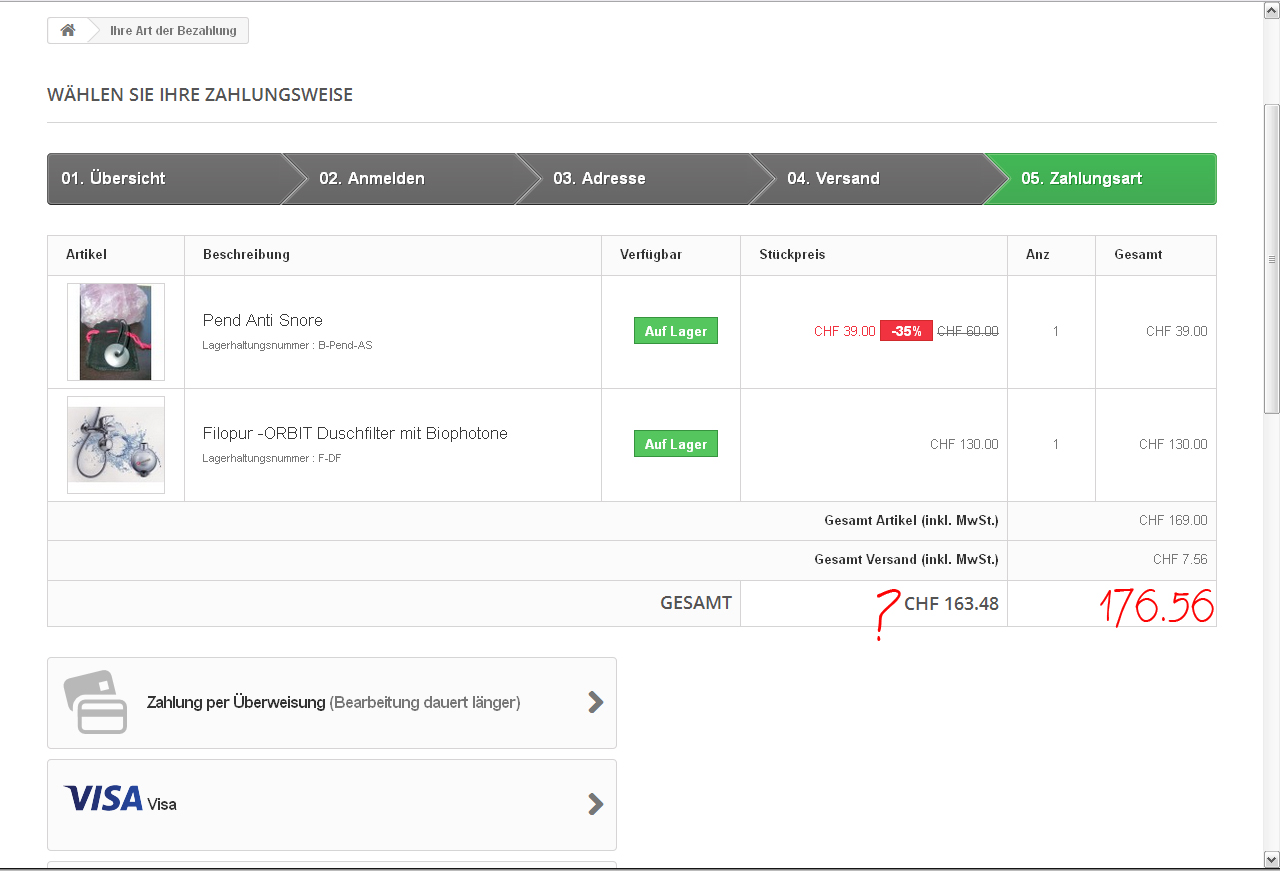Click the CHF 163.48 total amount

point(952,603)
